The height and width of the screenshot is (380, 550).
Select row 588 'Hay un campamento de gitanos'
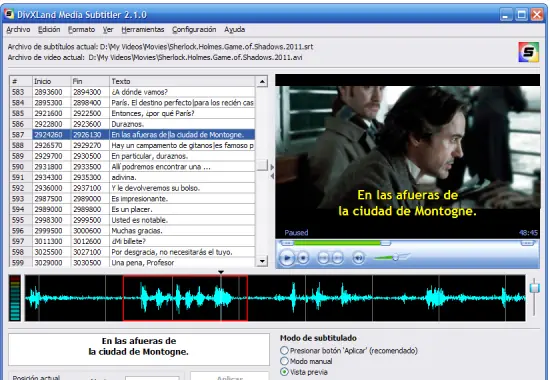click(132, 145)
